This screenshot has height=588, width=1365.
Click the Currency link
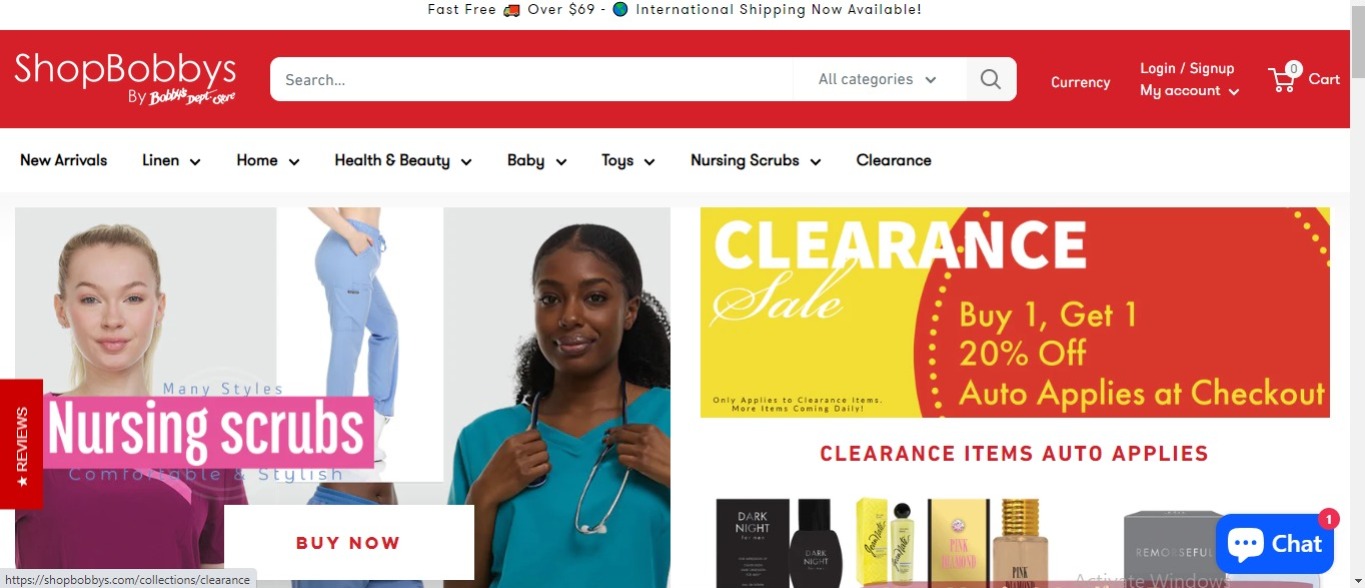pyautogui.click(x=1080, y=82)
